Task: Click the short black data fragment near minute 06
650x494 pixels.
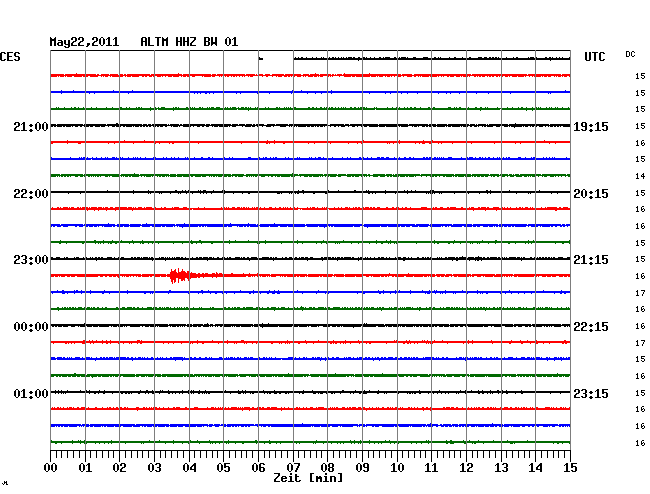Action: pyautogui.click(x=261, y=59)
